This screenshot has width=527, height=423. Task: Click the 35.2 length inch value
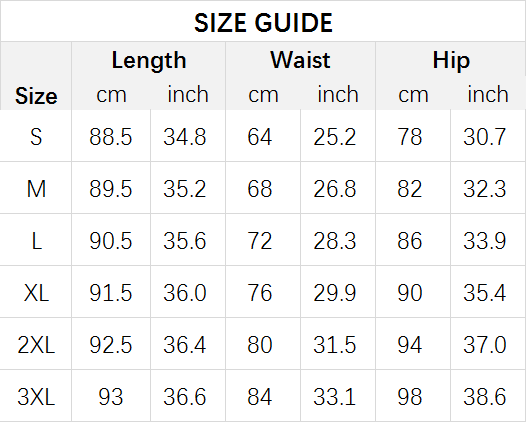185,189
